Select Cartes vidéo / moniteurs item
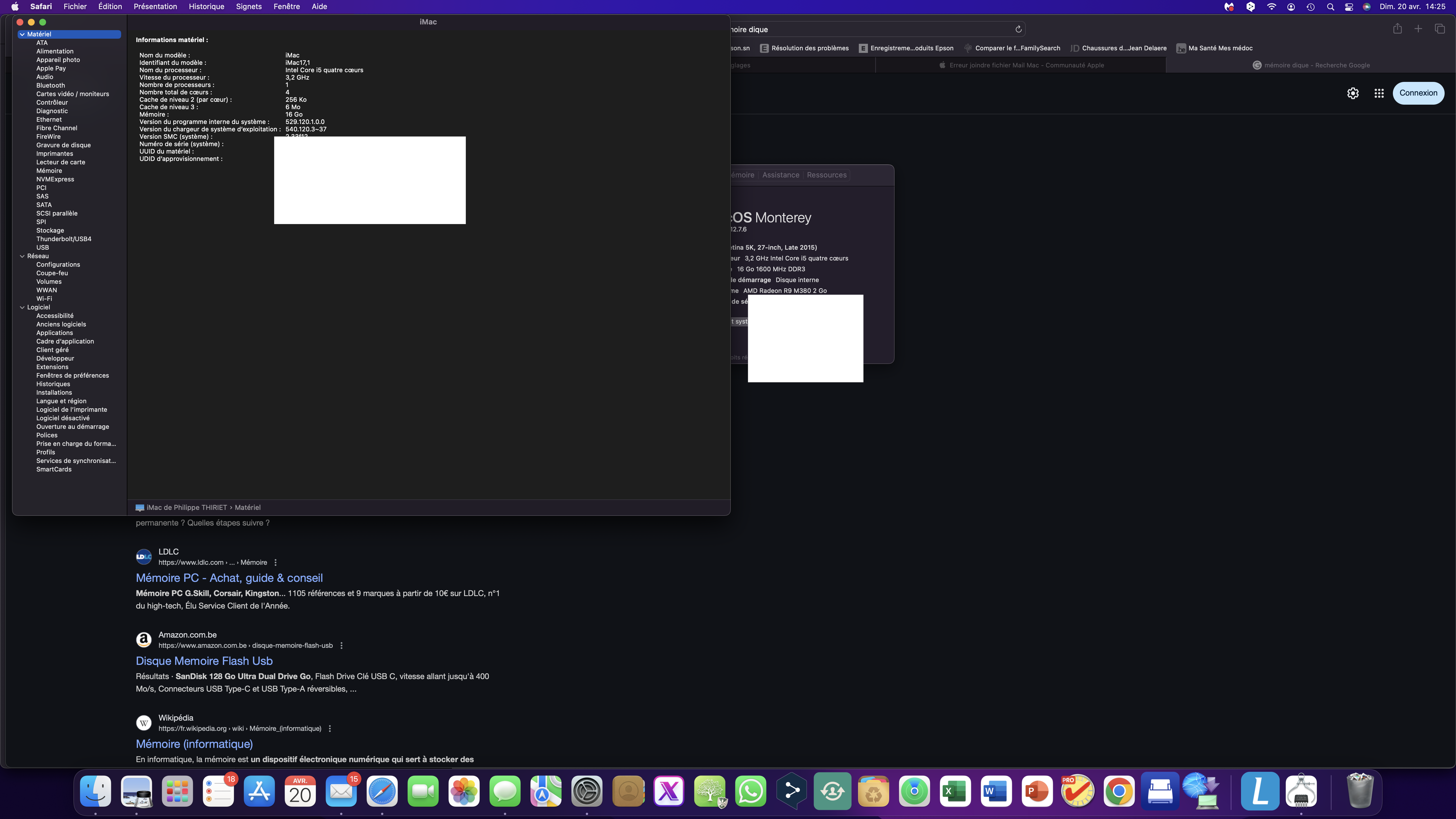1456x819 pixels. (x=72, y=94)
